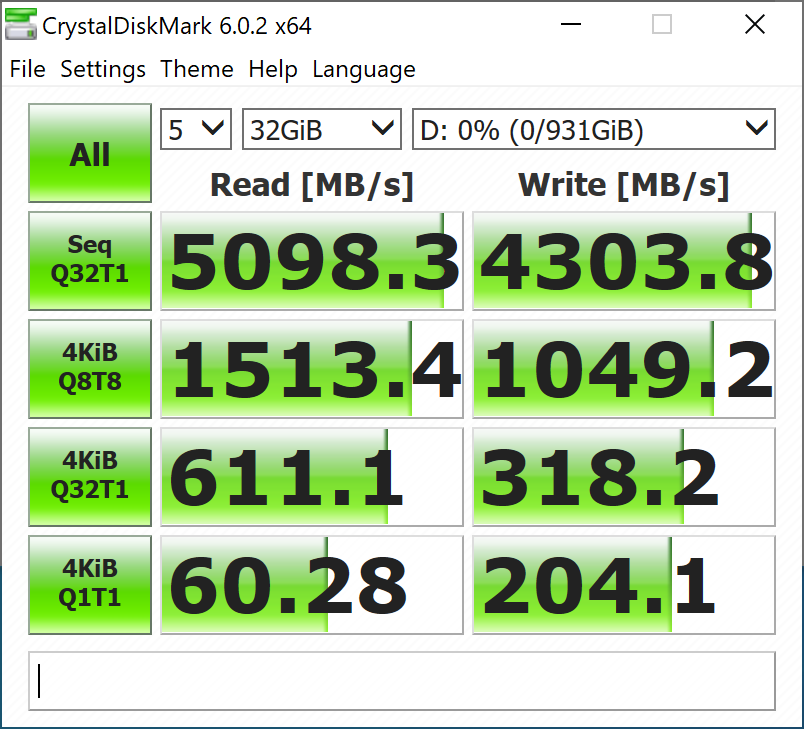Select the 4KiB Q32T1 read result 611.1

(312, 477)
